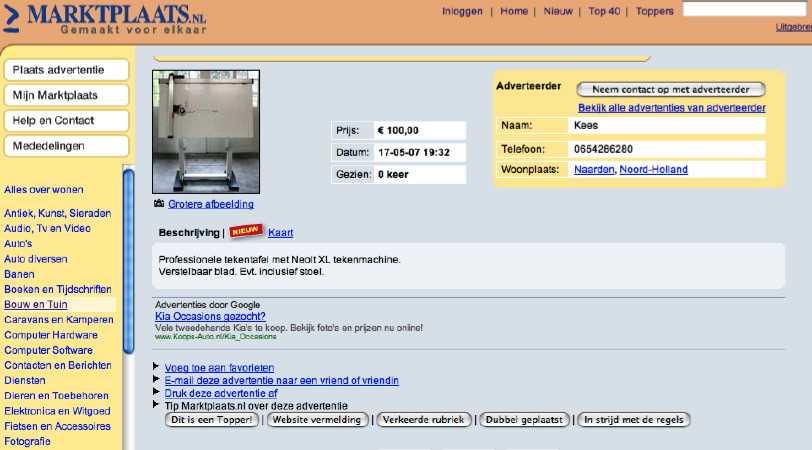Open Bekijk alle advertenties van adverteerder link

(671, 108)
